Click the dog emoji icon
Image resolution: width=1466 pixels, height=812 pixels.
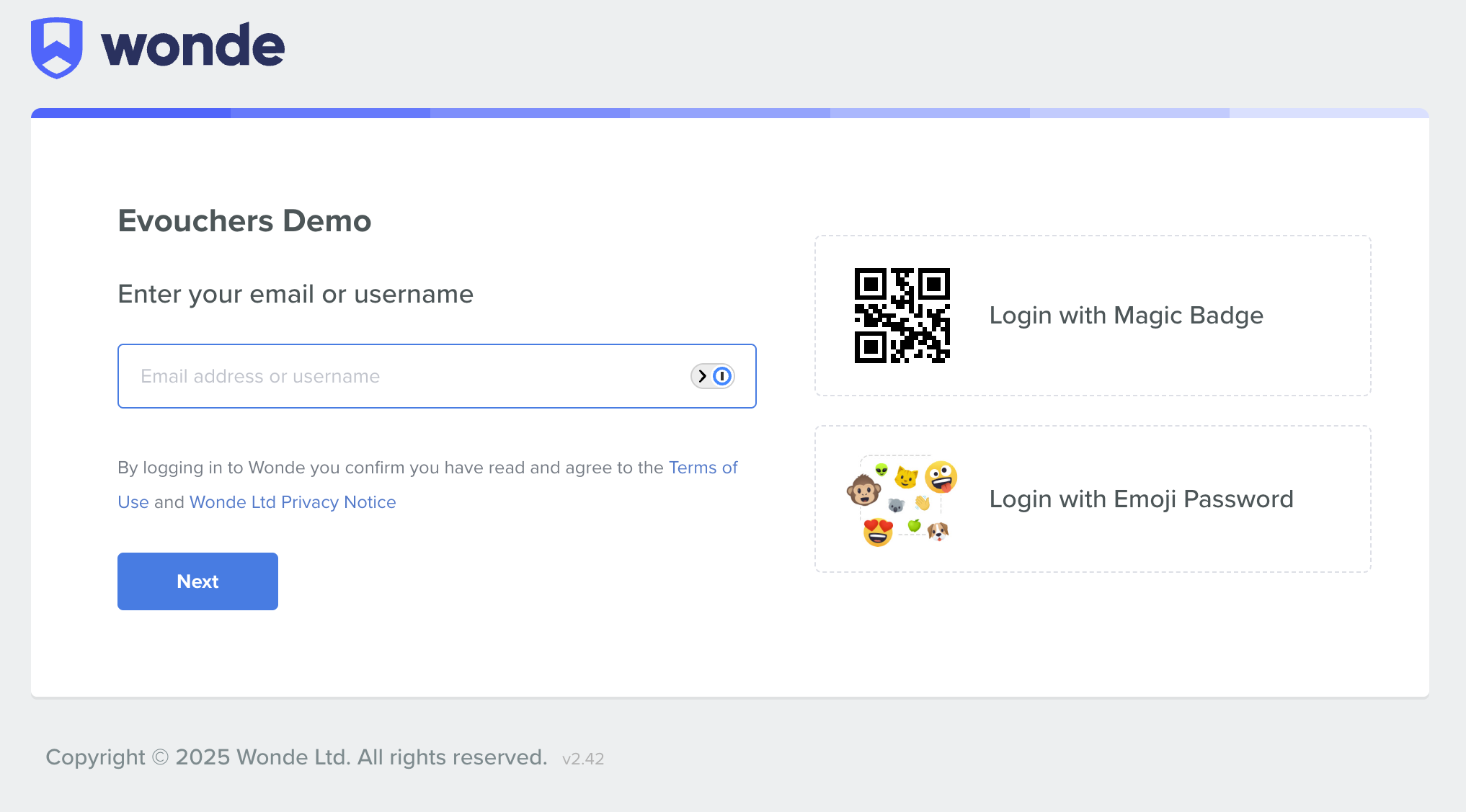[x=938, y=533]
